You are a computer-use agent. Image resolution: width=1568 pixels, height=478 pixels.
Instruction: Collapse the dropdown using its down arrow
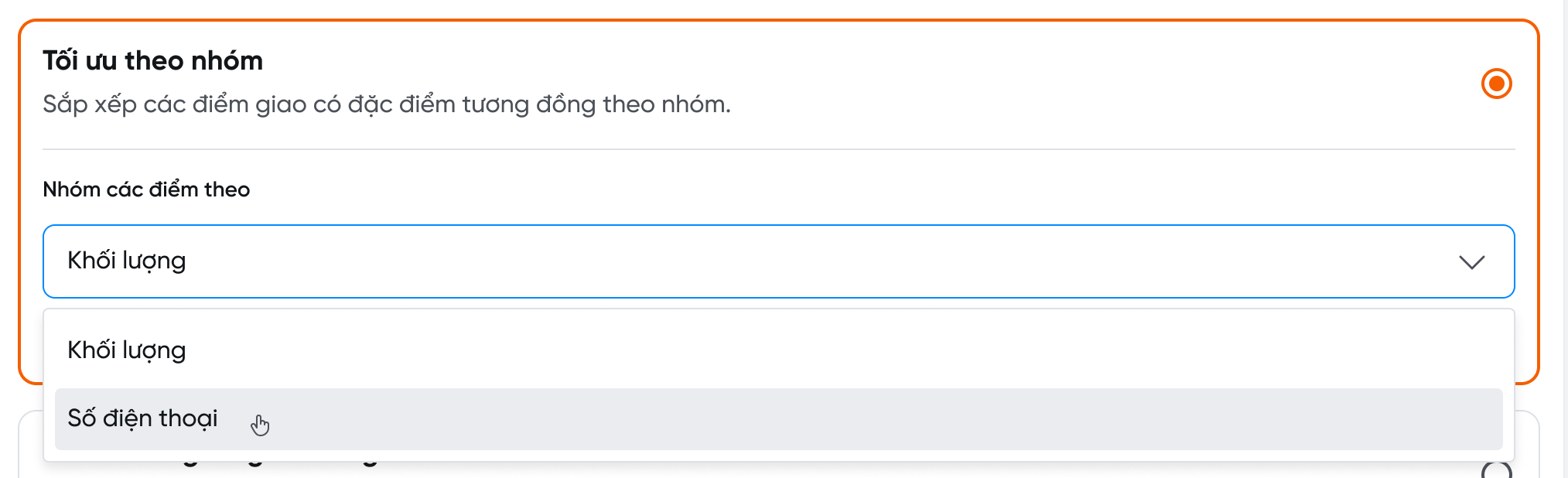(1471, 261)
